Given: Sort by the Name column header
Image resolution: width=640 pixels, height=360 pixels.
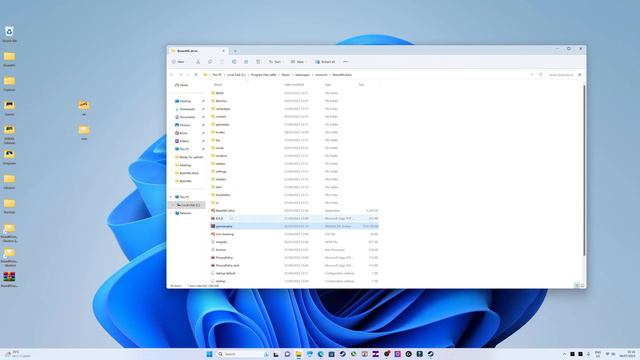Looking at the screenshot, I should coord(218,84).
